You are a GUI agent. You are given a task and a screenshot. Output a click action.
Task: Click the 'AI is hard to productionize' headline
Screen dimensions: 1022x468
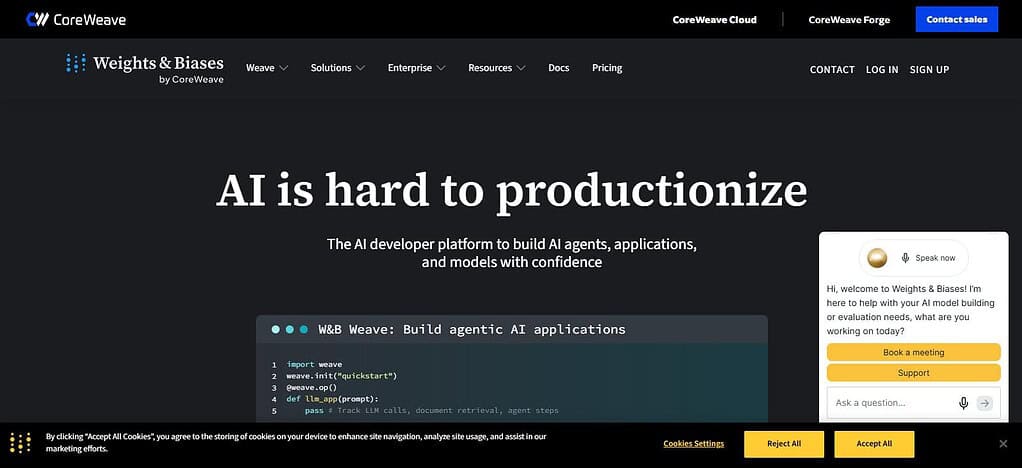tap(511, 190)
